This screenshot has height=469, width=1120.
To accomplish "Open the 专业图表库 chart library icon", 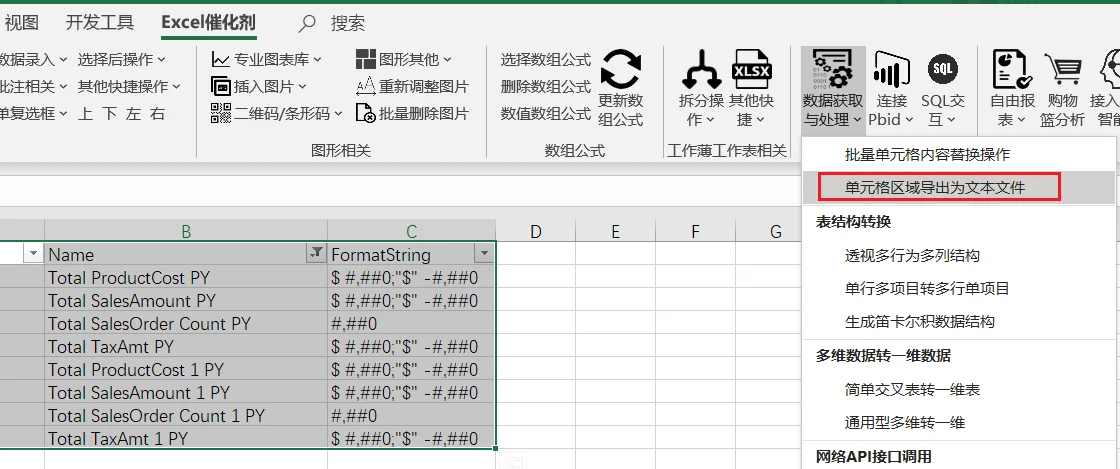I will click(x=221, y=59).
